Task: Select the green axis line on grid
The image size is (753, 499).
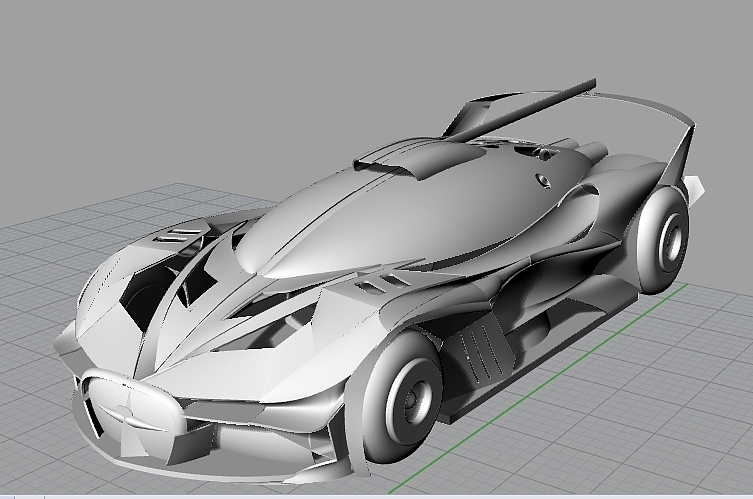Action: (x=538, y=388)
